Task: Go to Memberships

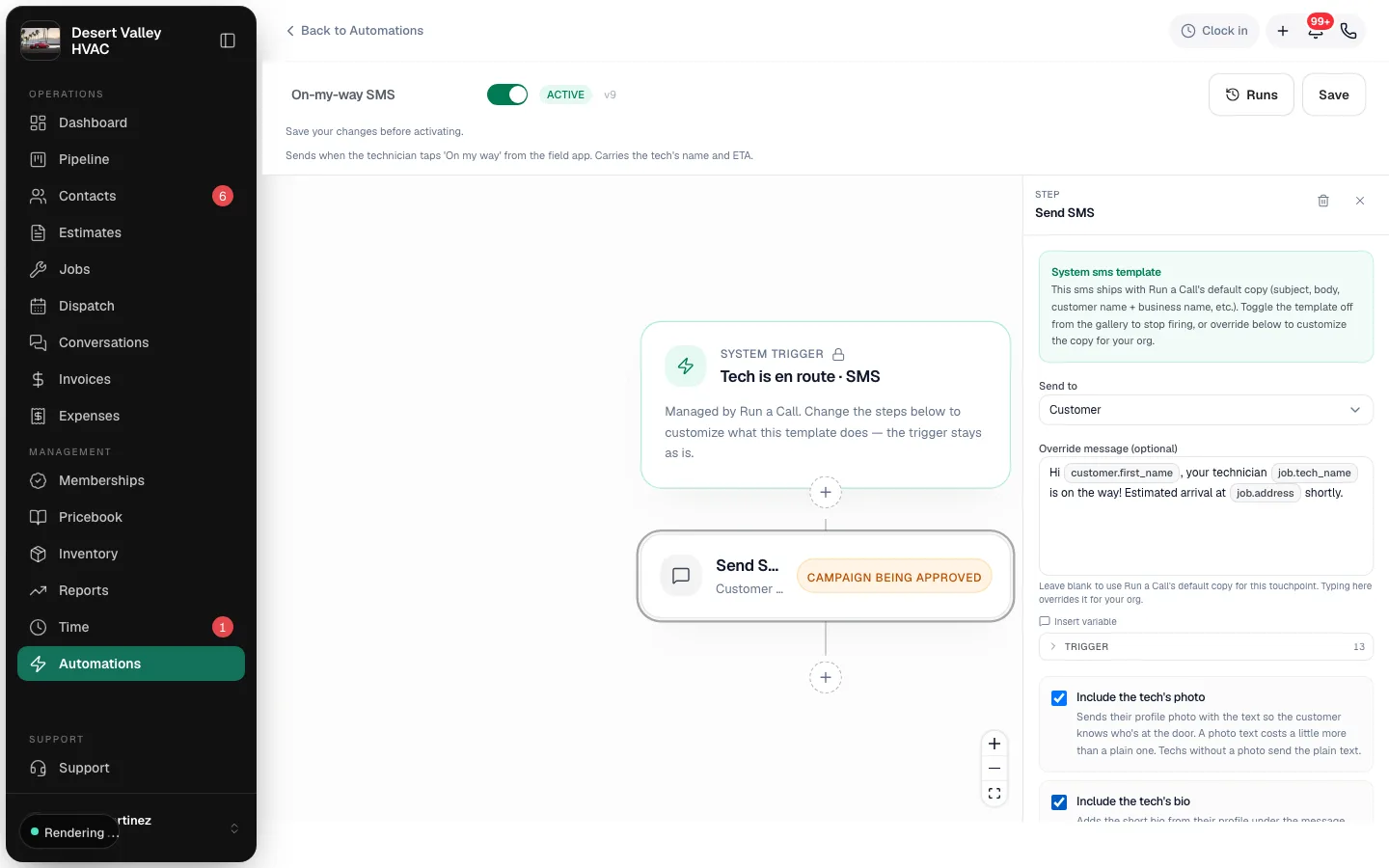Action: 131,480
